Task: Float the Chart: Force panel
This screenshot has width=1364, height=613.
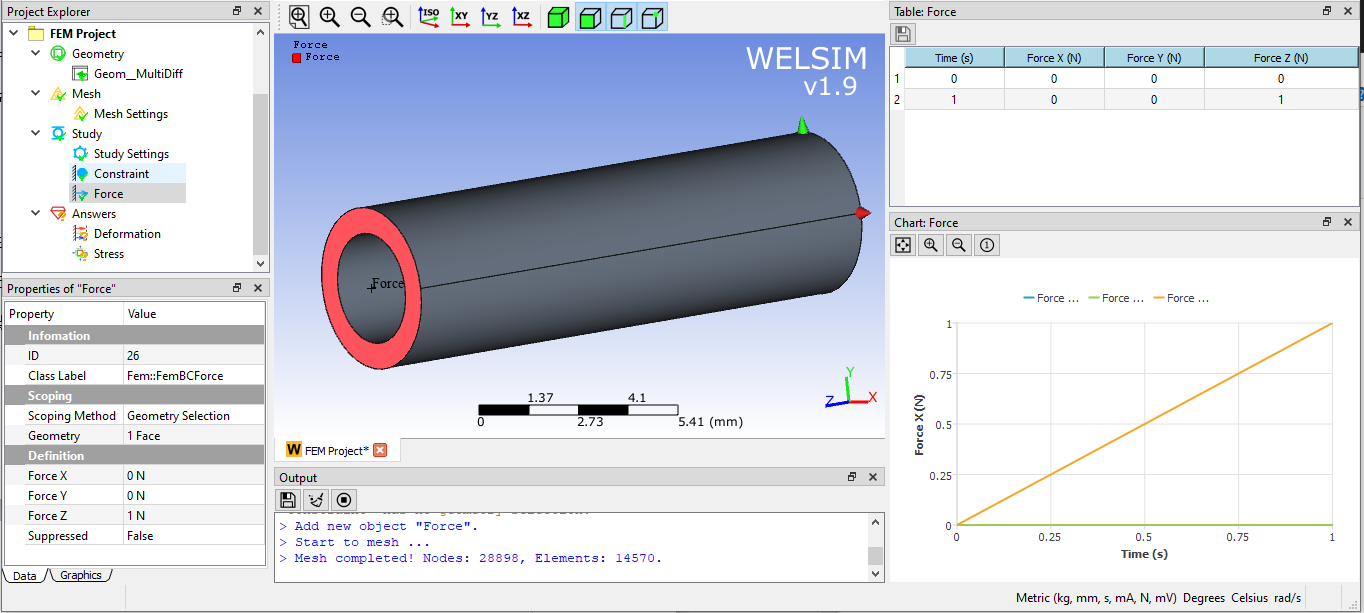Action: tap(1328, 222)
